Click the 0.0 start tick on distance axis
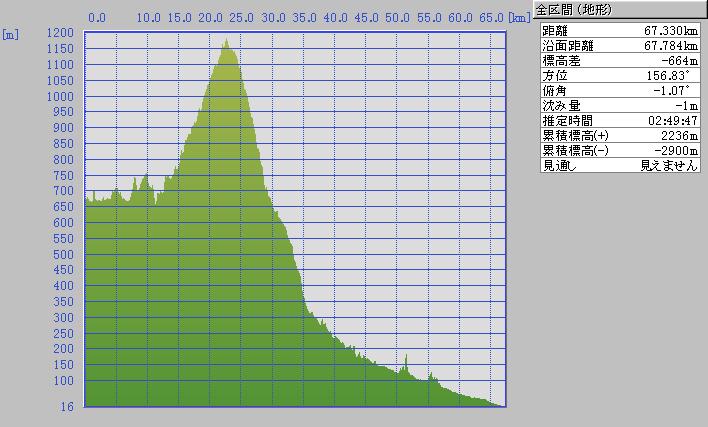The width and height of the screenshot is (708, 427). (97, 18)
